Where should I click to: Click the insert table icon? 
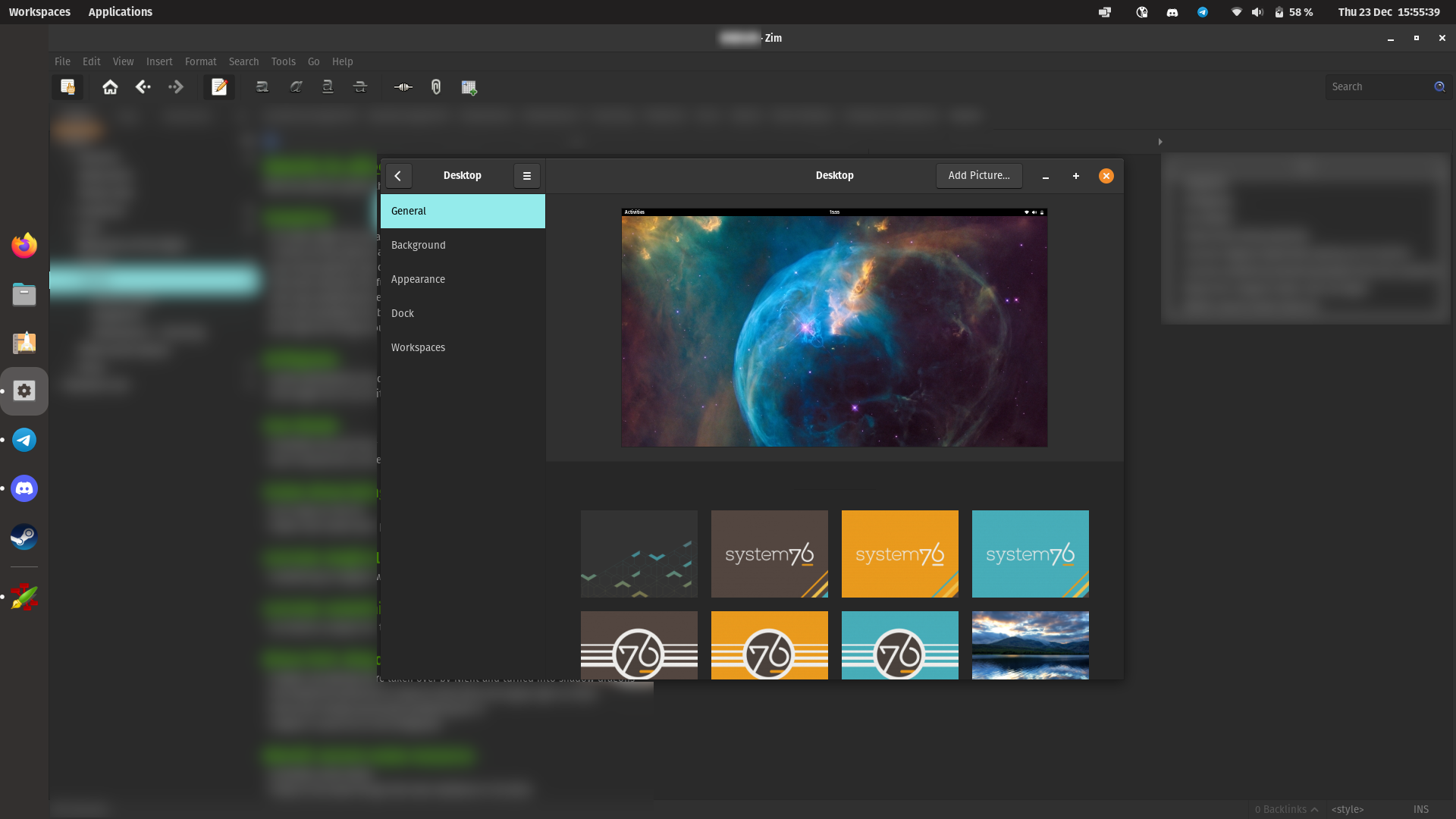[469, 87]
